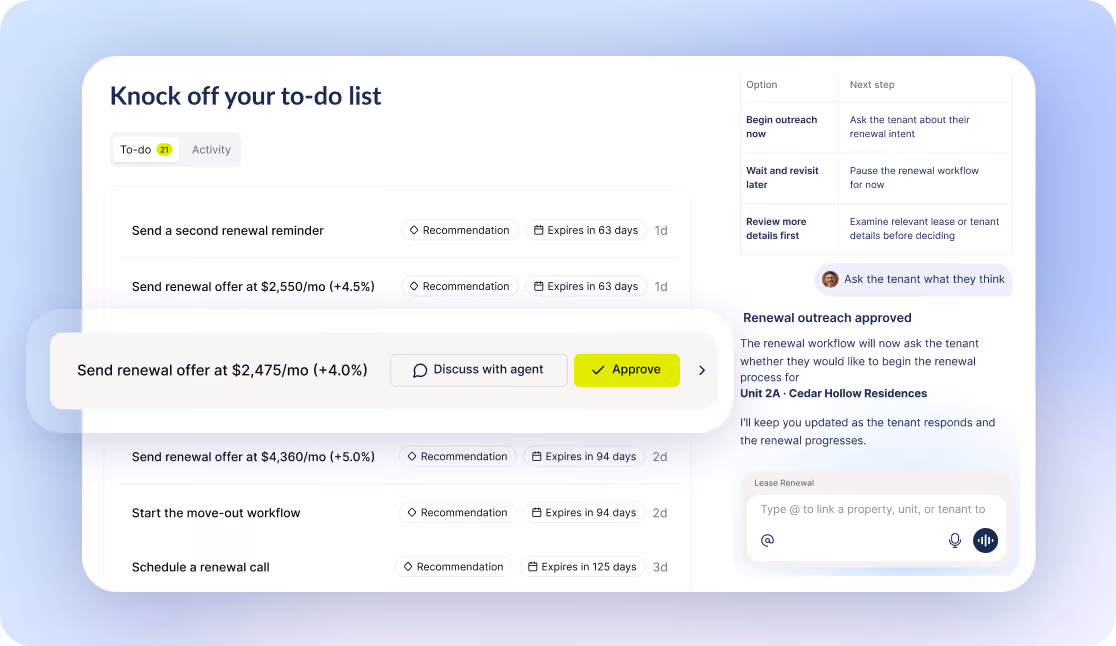Image resolution: width=1116 pixels, height=646 pixels.
Task: Click the Lease Renewal context label
Action: click(x=784, y=482)
